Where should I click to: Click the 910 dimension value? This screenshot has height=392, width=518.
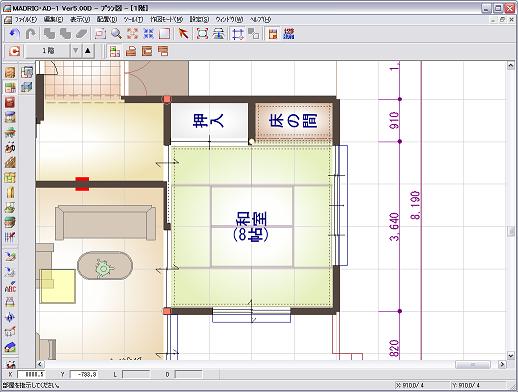coord(394,120)
